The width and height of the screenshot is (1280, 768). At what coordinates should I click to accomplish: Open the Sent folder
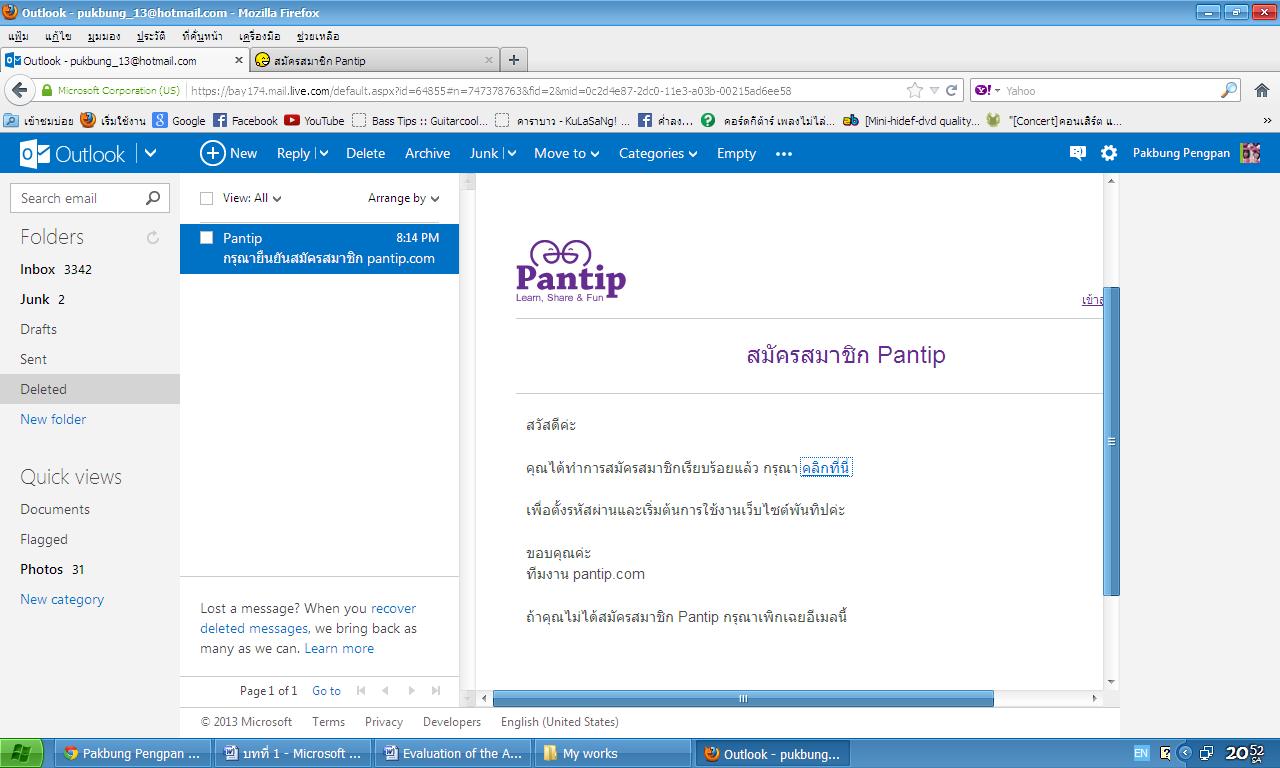(33, 359)
